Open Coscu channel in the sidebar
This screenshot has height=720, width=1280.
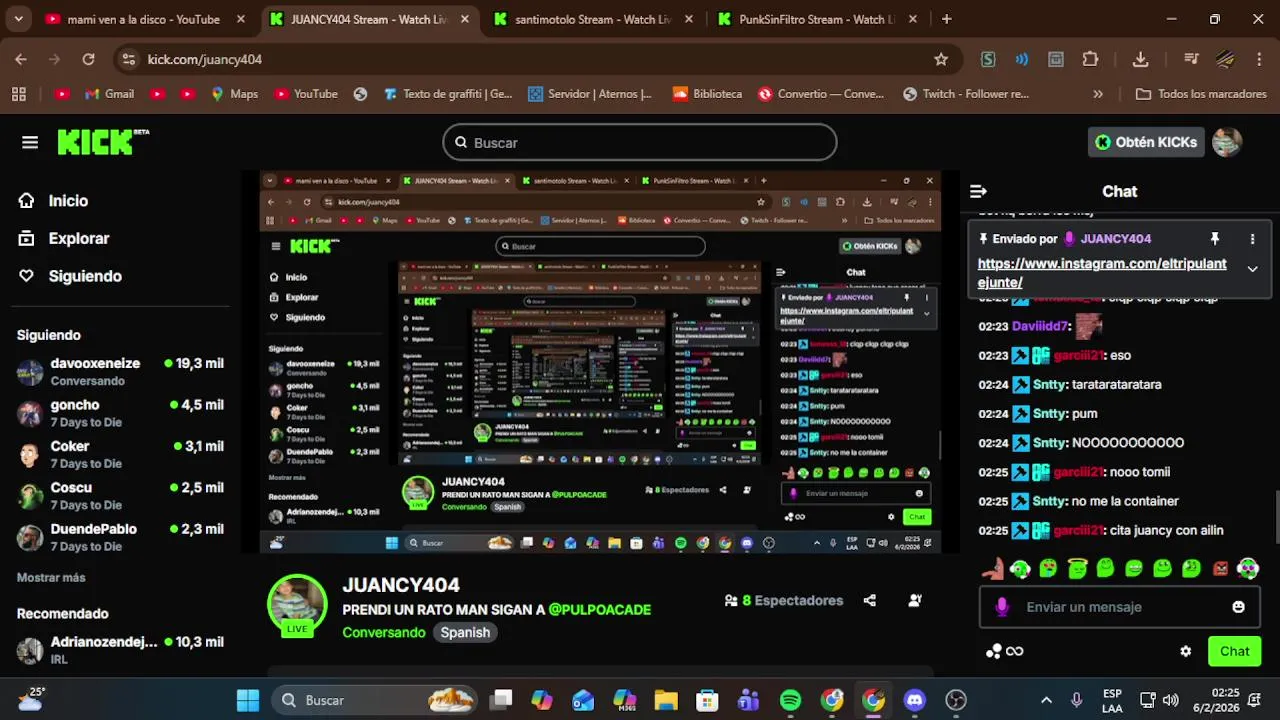click(x=120, y=495)
